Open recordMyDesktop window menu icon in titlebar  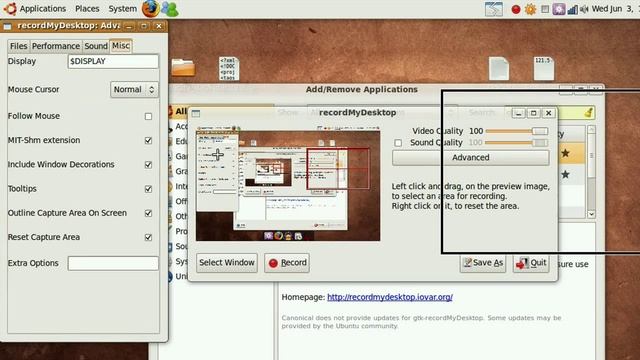[196, 113]
